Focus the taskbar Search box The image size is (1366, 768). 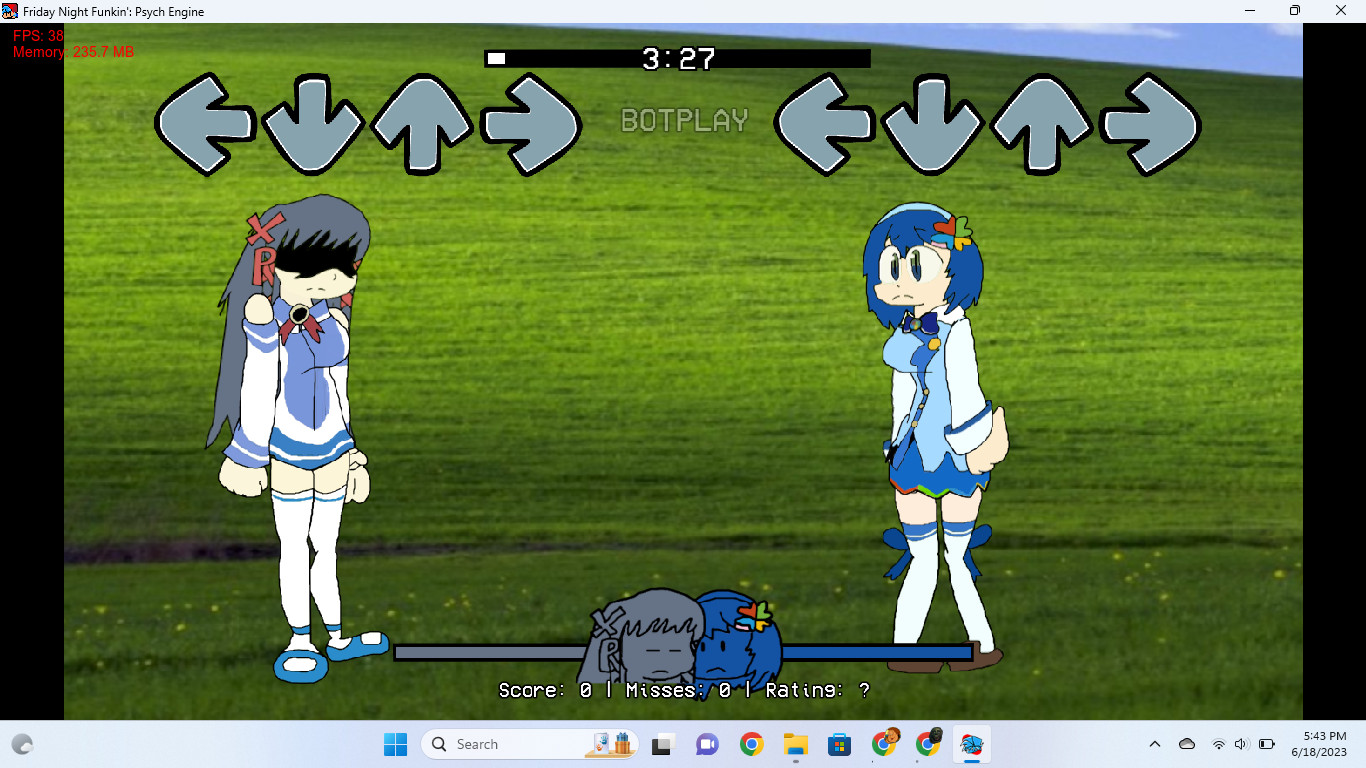531,744
